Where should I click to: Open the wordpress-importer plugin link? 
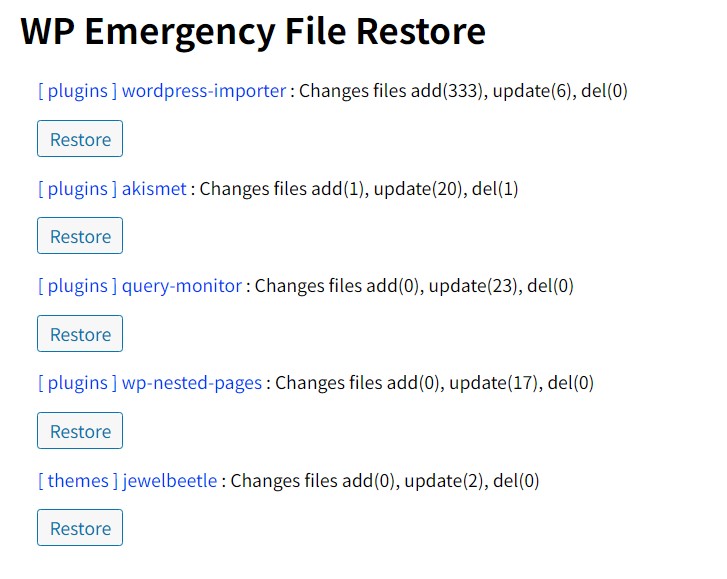204,91
